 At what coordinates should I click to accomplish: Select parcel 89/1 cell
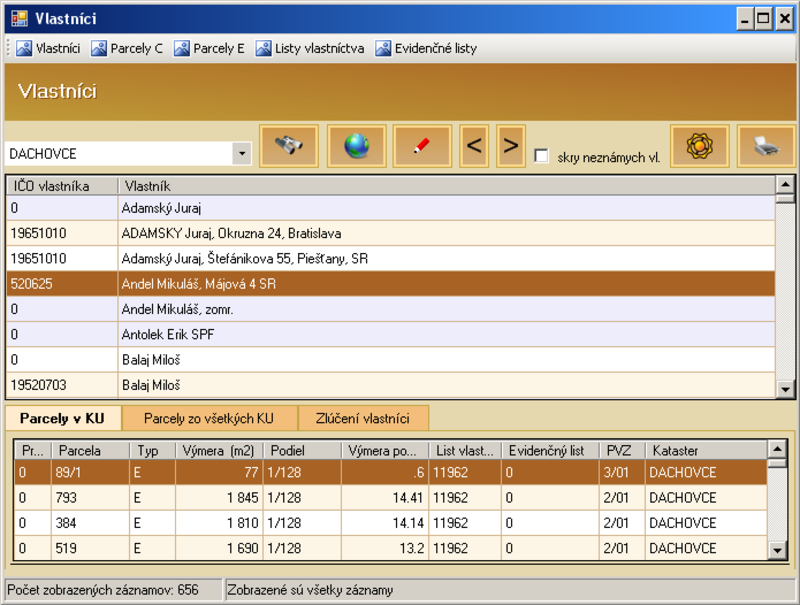tap(90, 472)
